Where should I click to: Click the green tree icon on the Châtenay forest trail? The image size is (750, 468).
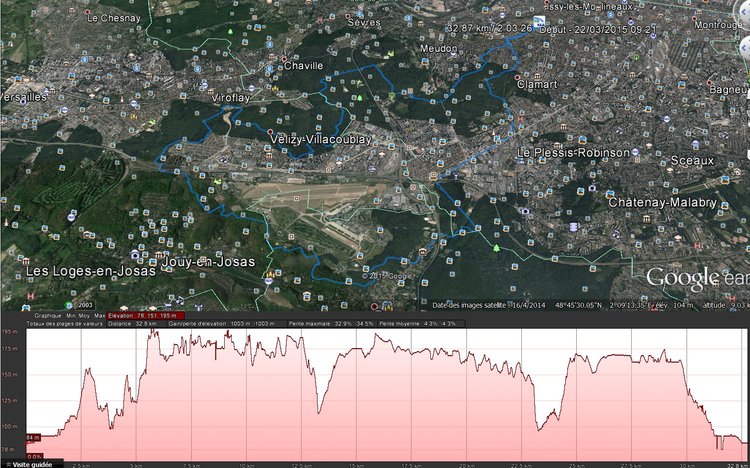tap(496, 248)
